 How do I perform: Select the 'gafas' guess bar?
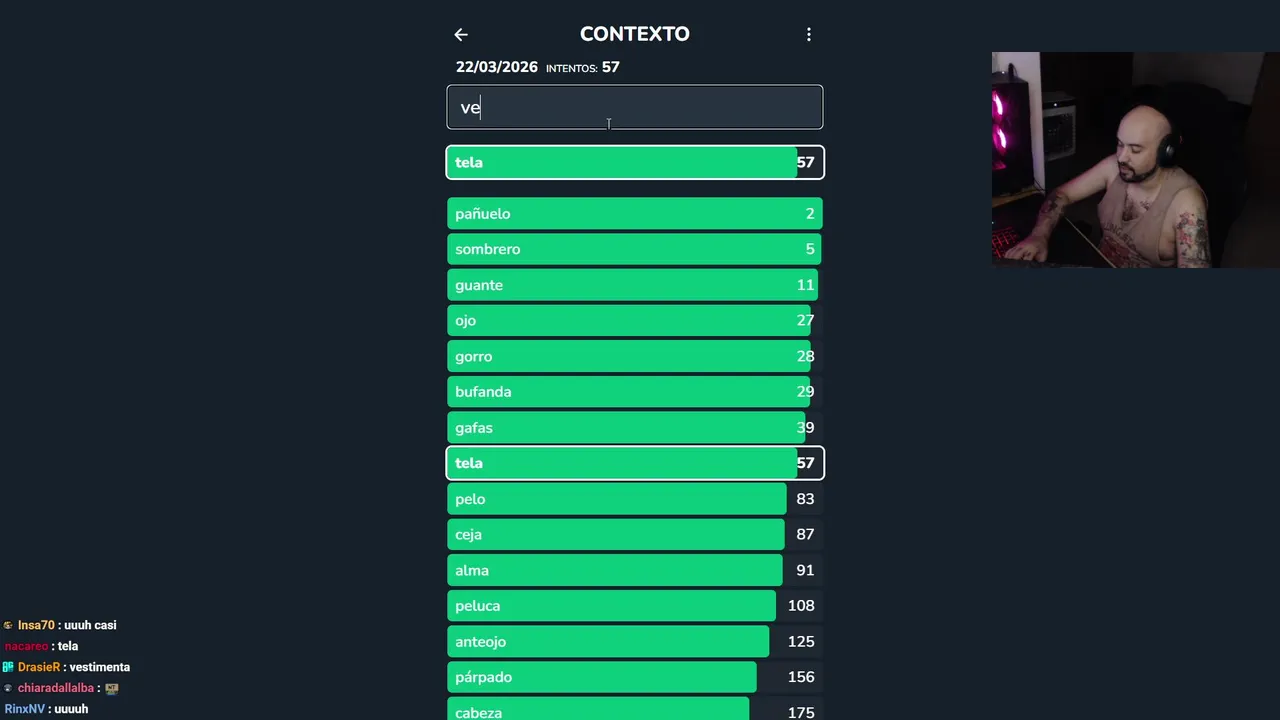point(635,428)
